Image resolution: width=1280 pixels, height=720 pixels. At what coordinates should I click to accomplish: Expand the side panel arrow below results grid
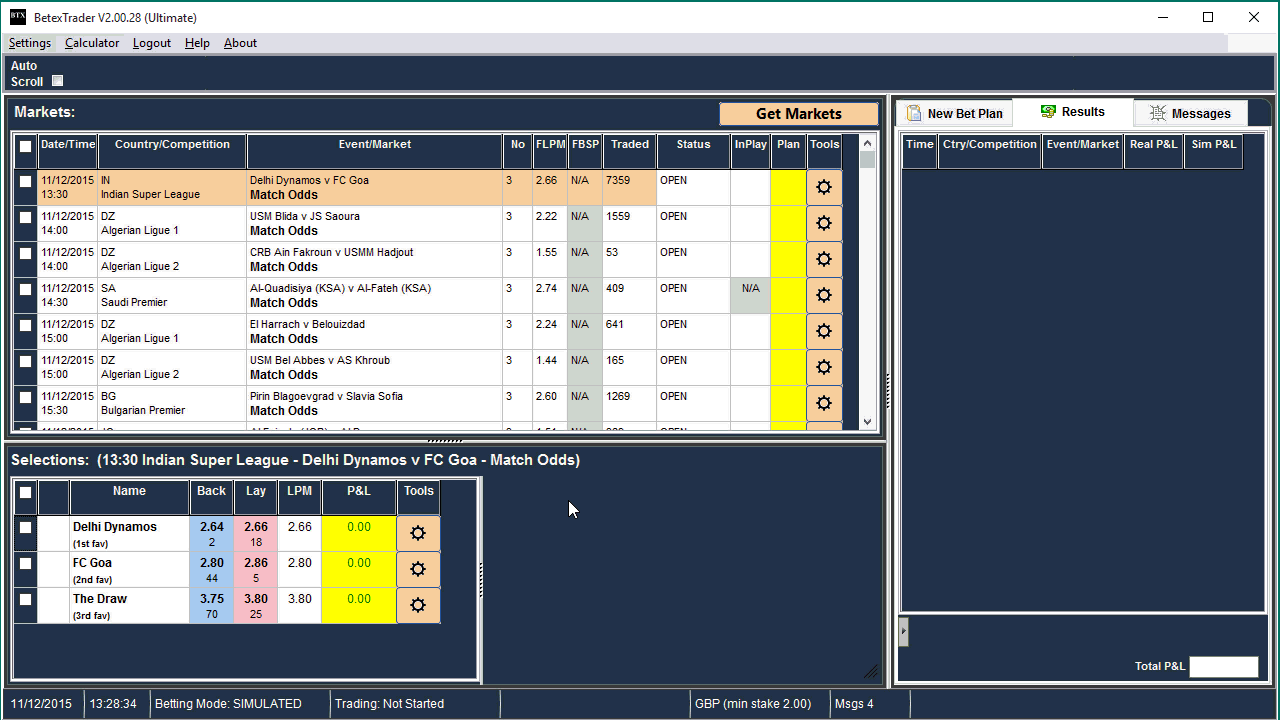coord(903,631)
